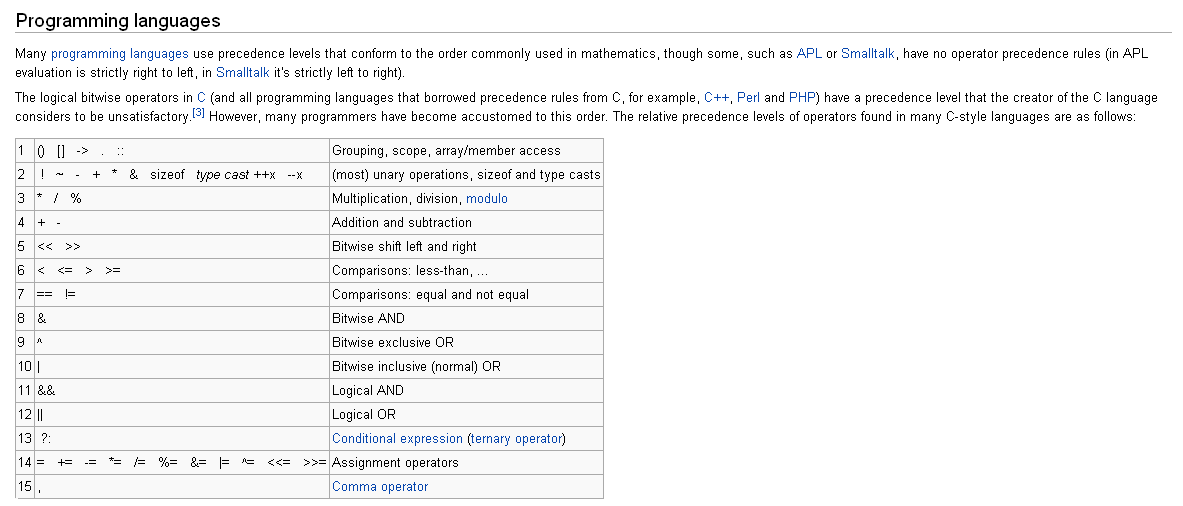Open the "Comma operator" link
The height and width of the screenshot is (506, 1183).
[379, 487]
